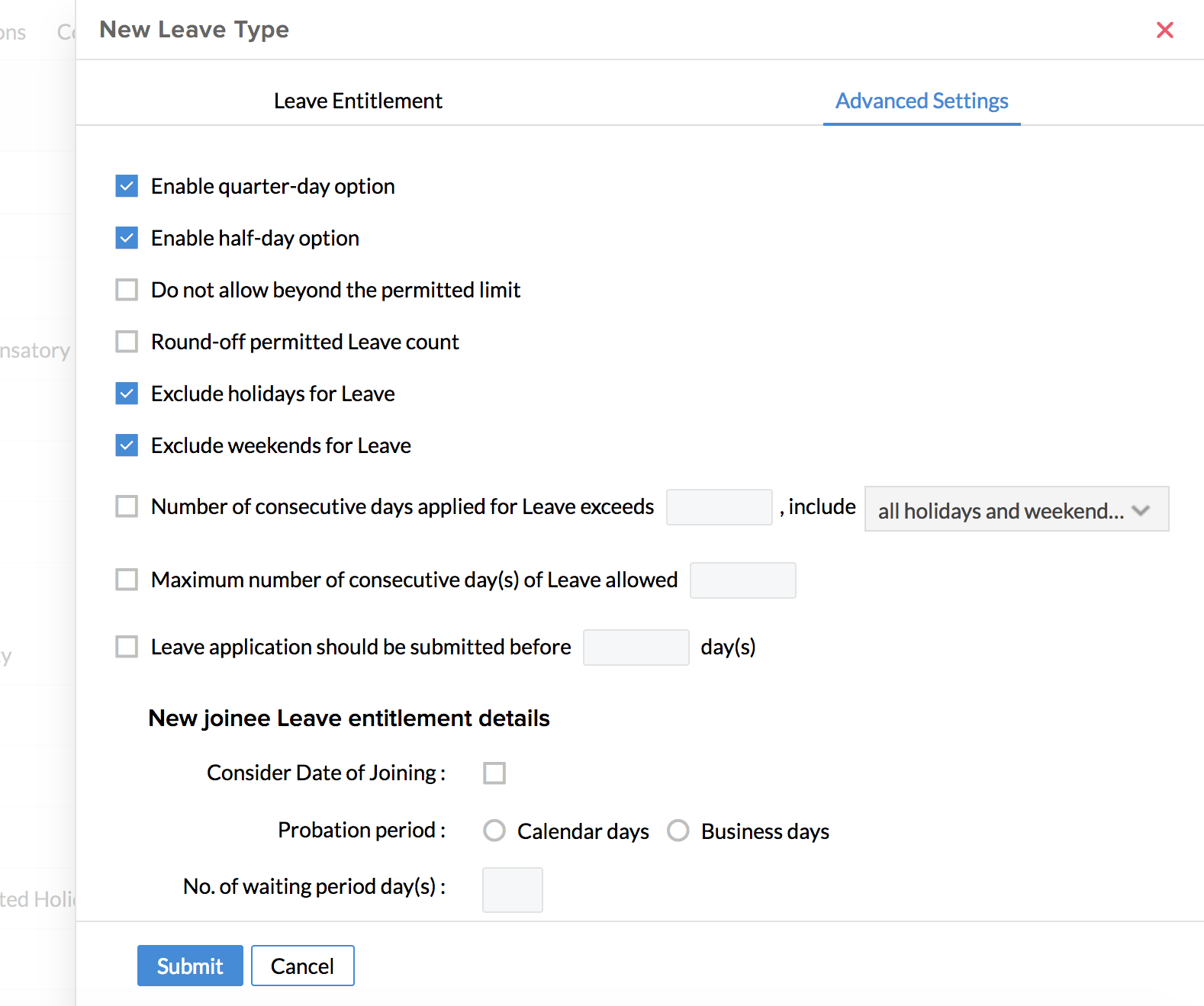This screenshot has width=1204, height=1006.
Task: Click the consecutive days exceeds number field
Action: pyautogui.click(x=719, y=507)
